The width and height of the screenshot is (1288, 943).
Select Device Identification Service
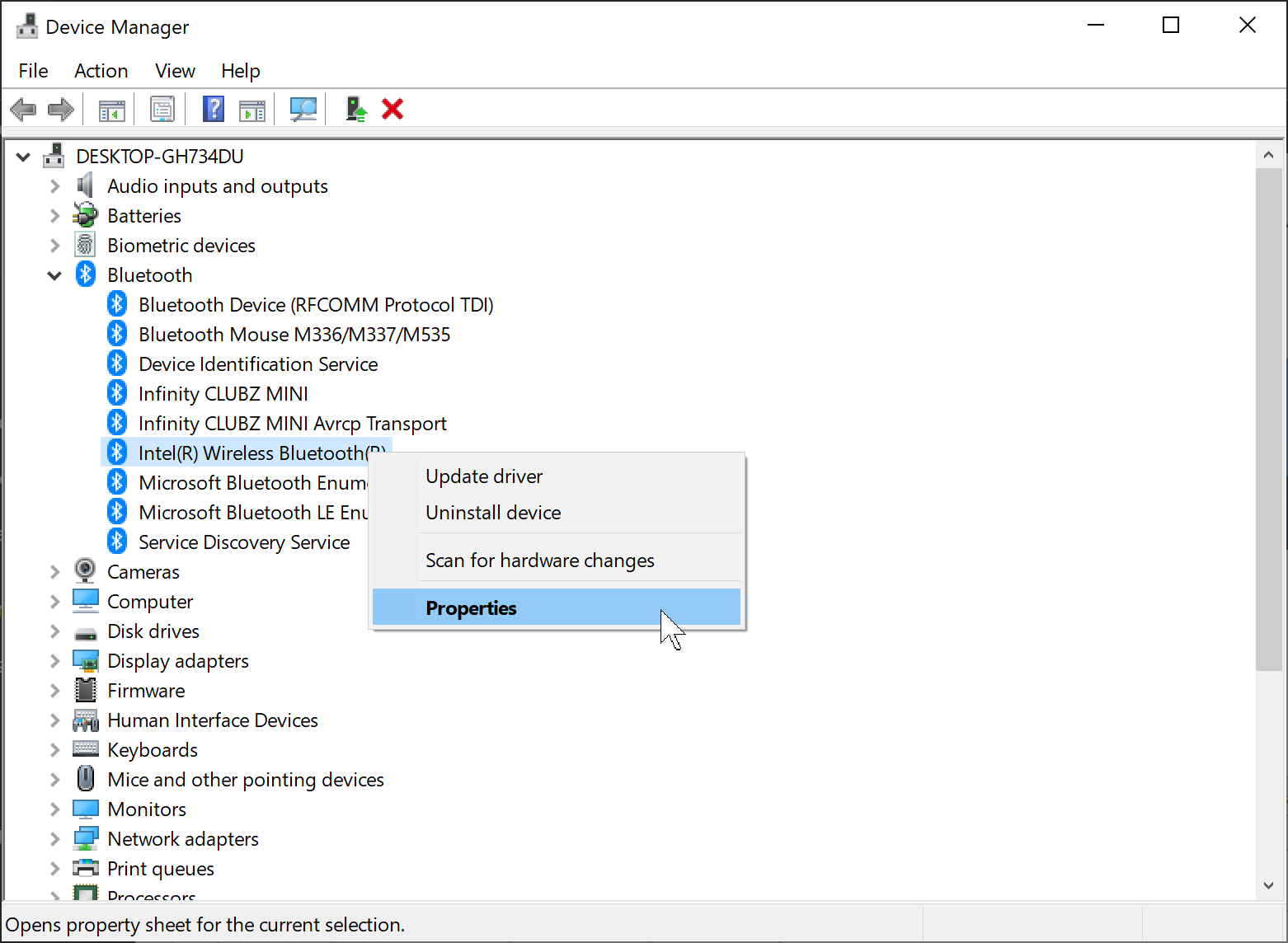tap(258, 364)
